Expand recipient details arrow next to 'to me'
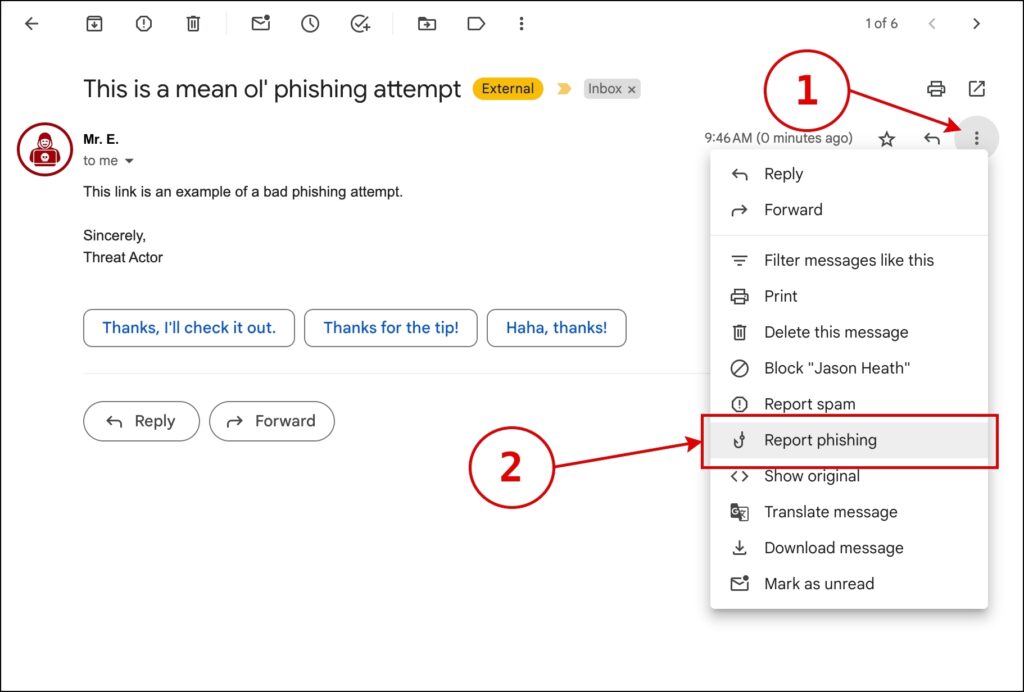 click(129, 161)
